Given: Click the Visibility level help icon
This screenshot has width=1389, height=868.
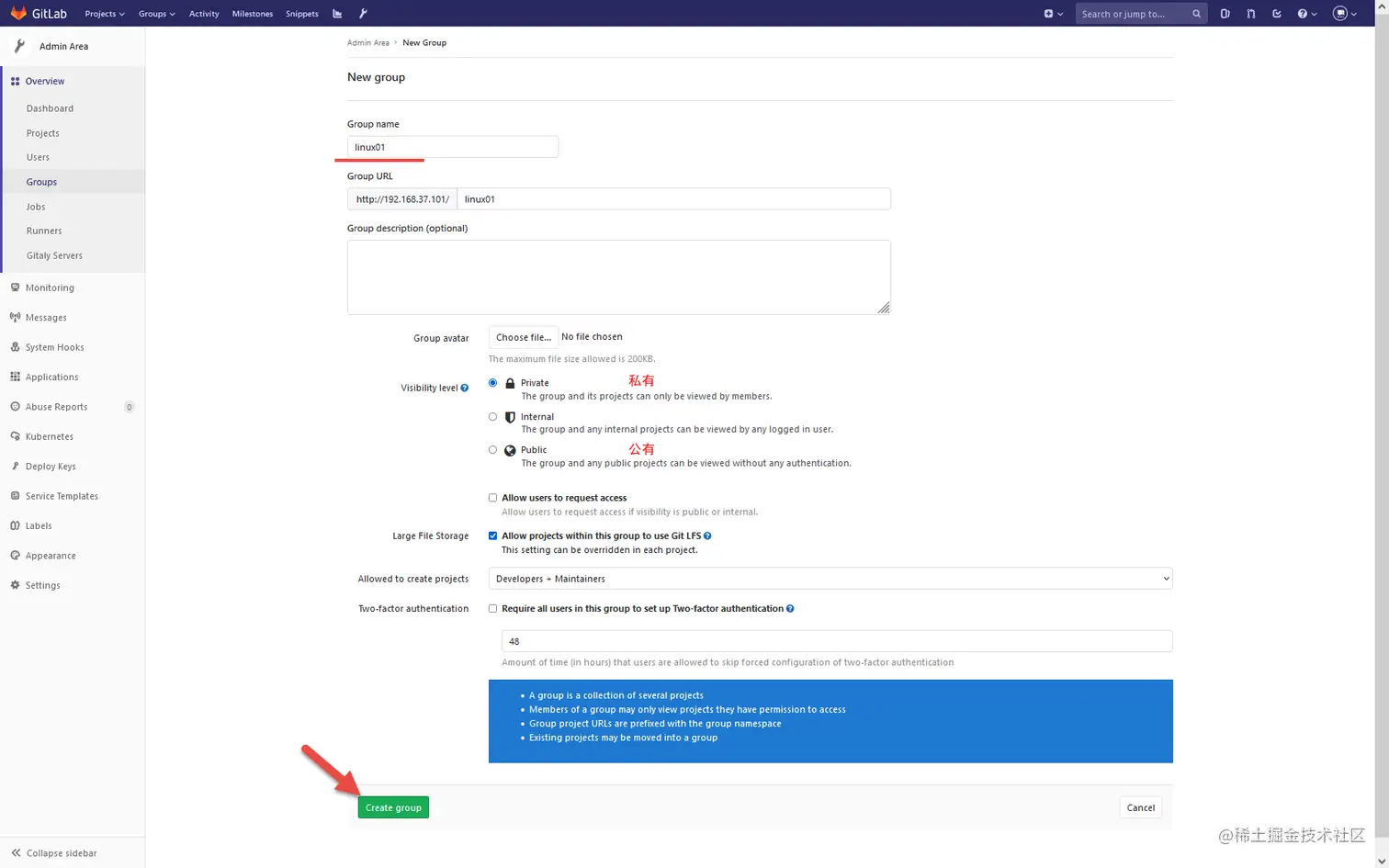Looking at the screenshot, I should coord(465,388).
